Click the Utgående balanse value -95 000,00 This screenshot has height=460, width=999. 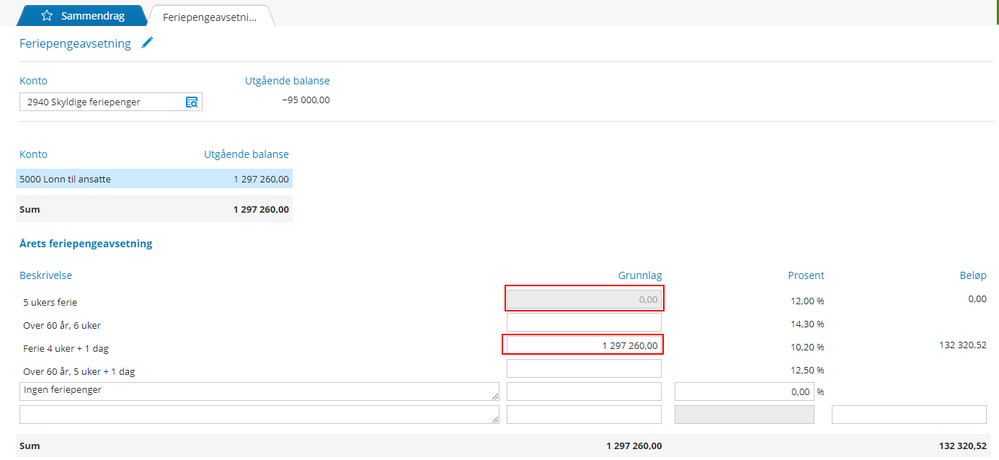click(x=306, y=99)
